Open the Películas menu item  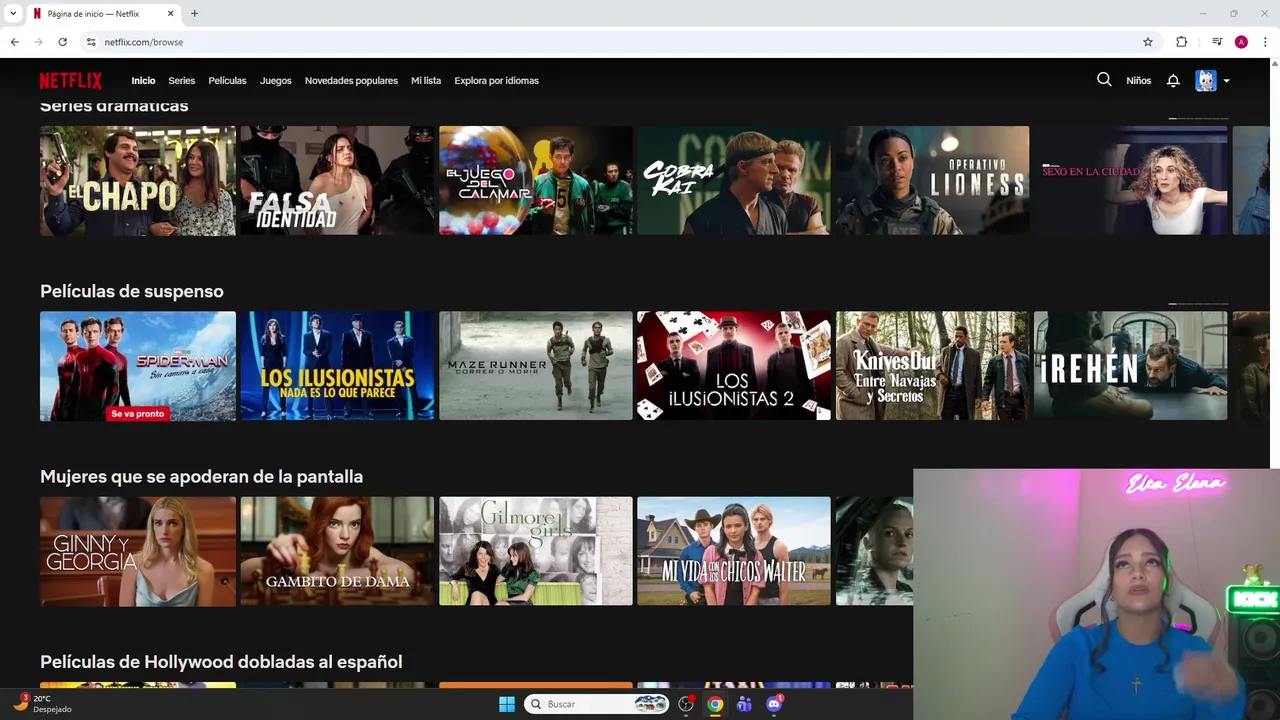point(227,81)
